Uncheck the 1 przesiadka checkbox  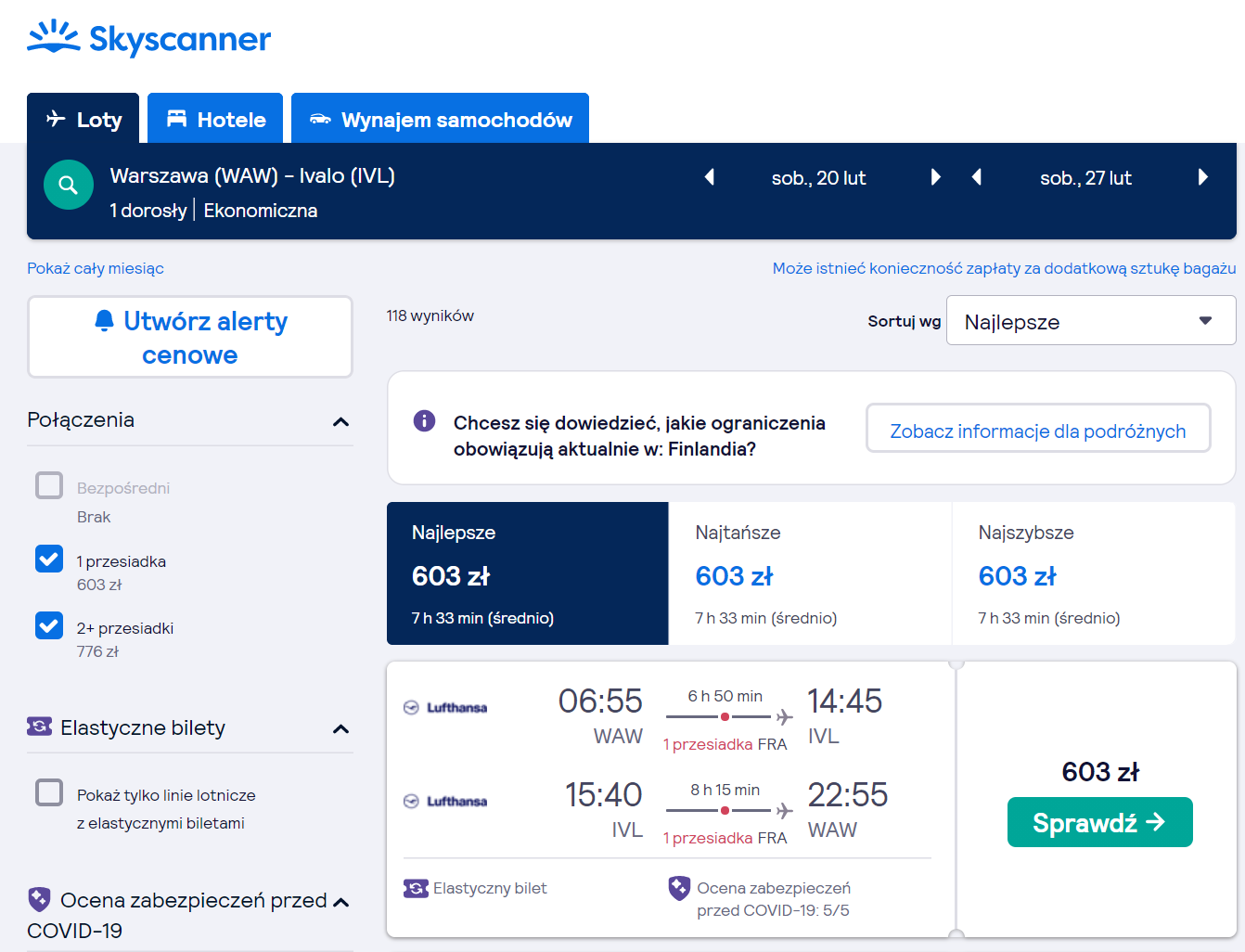[49, 559]
